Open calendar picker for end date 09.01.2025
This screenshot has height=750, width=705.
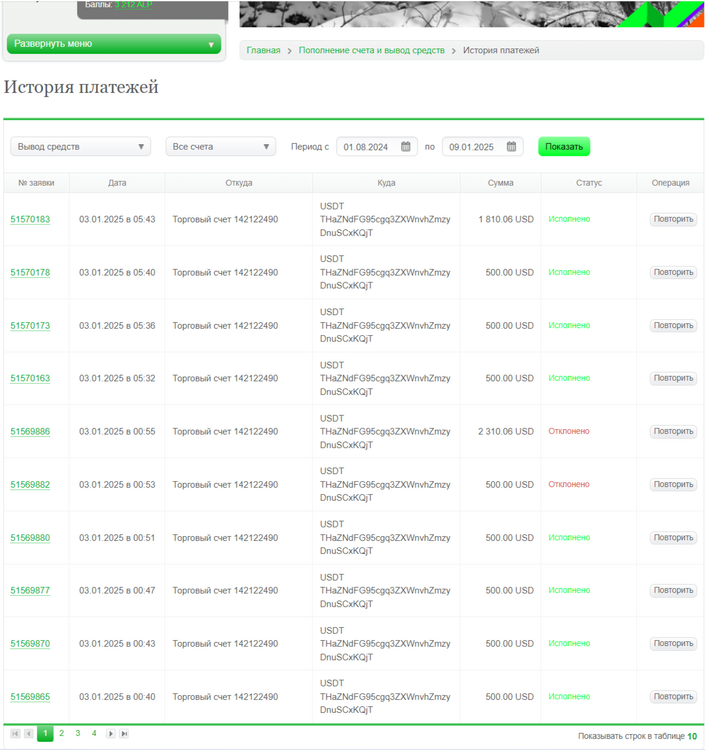[x=511, y=146]
